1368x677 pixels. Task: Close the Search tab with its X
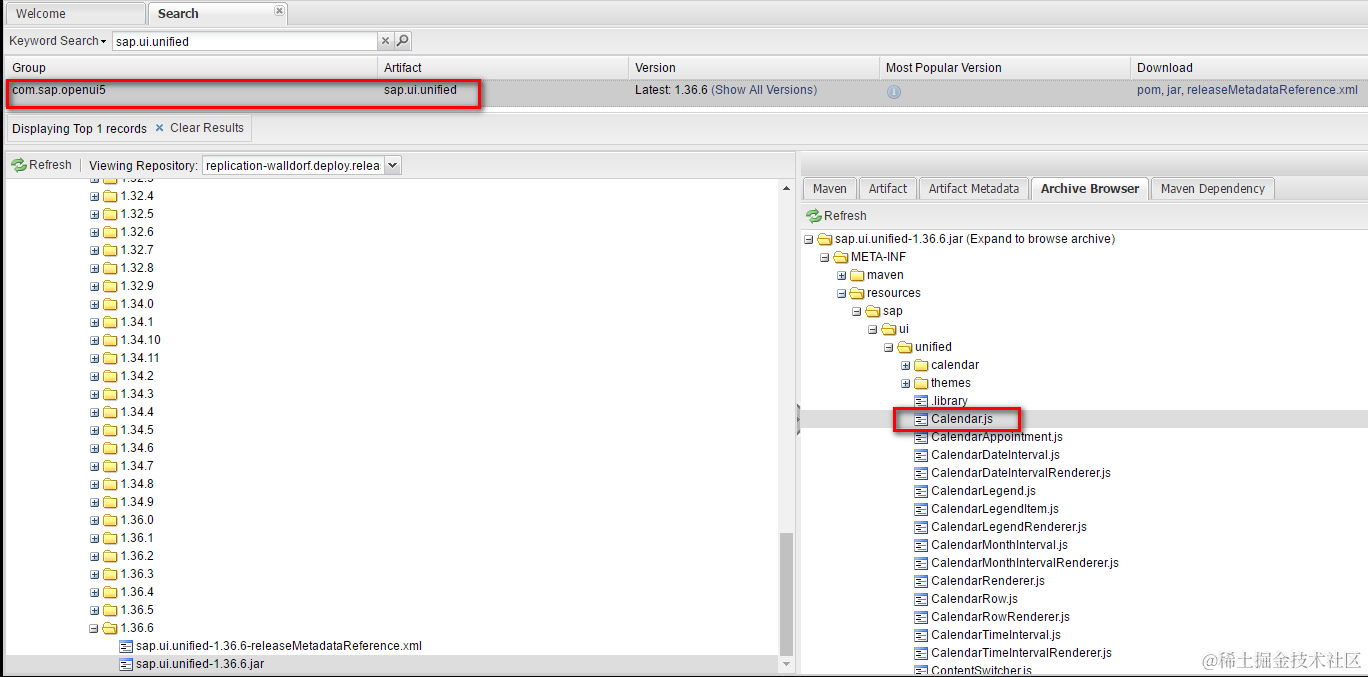(279, 11)
